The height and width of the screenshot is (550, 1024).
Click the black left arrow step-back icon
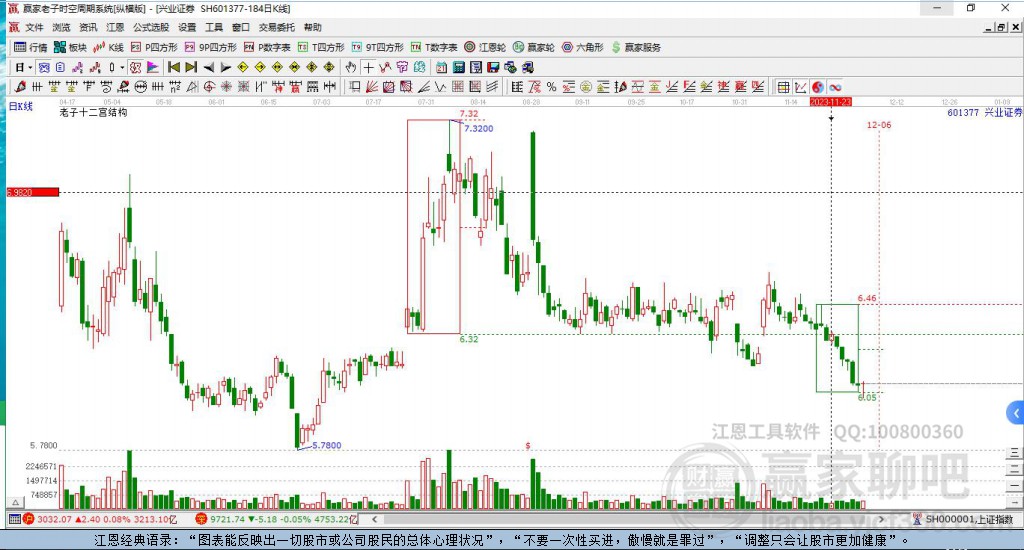(208, 67)
